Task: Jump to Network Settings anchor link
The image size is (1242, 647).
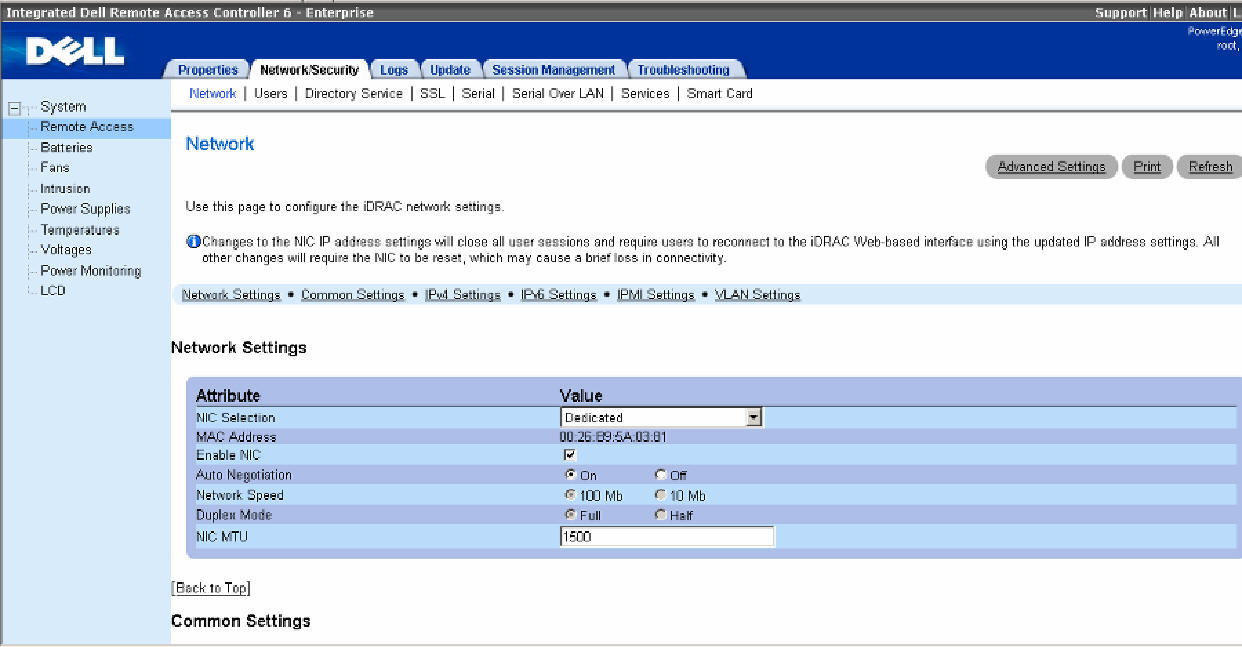Action: pos(231,295)
